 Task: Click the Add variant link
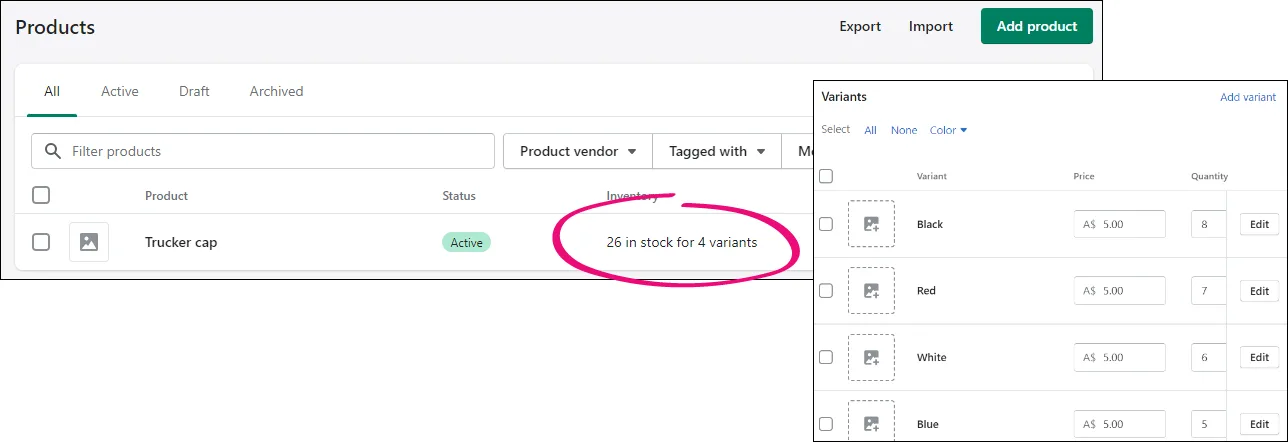[1248, 97]
